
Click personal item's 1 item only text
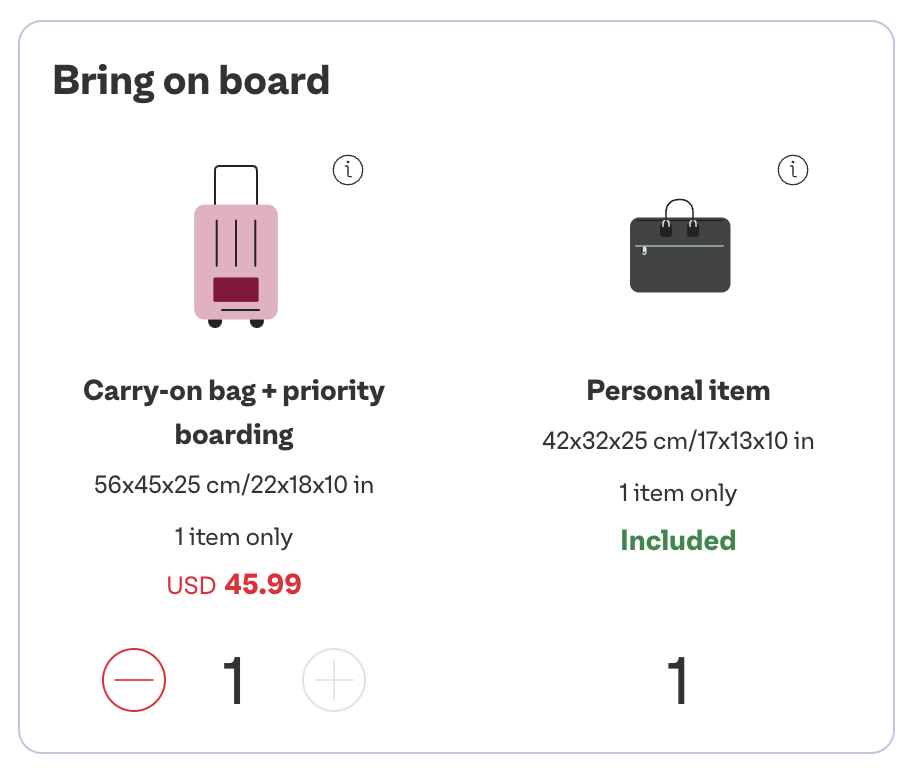678,493
